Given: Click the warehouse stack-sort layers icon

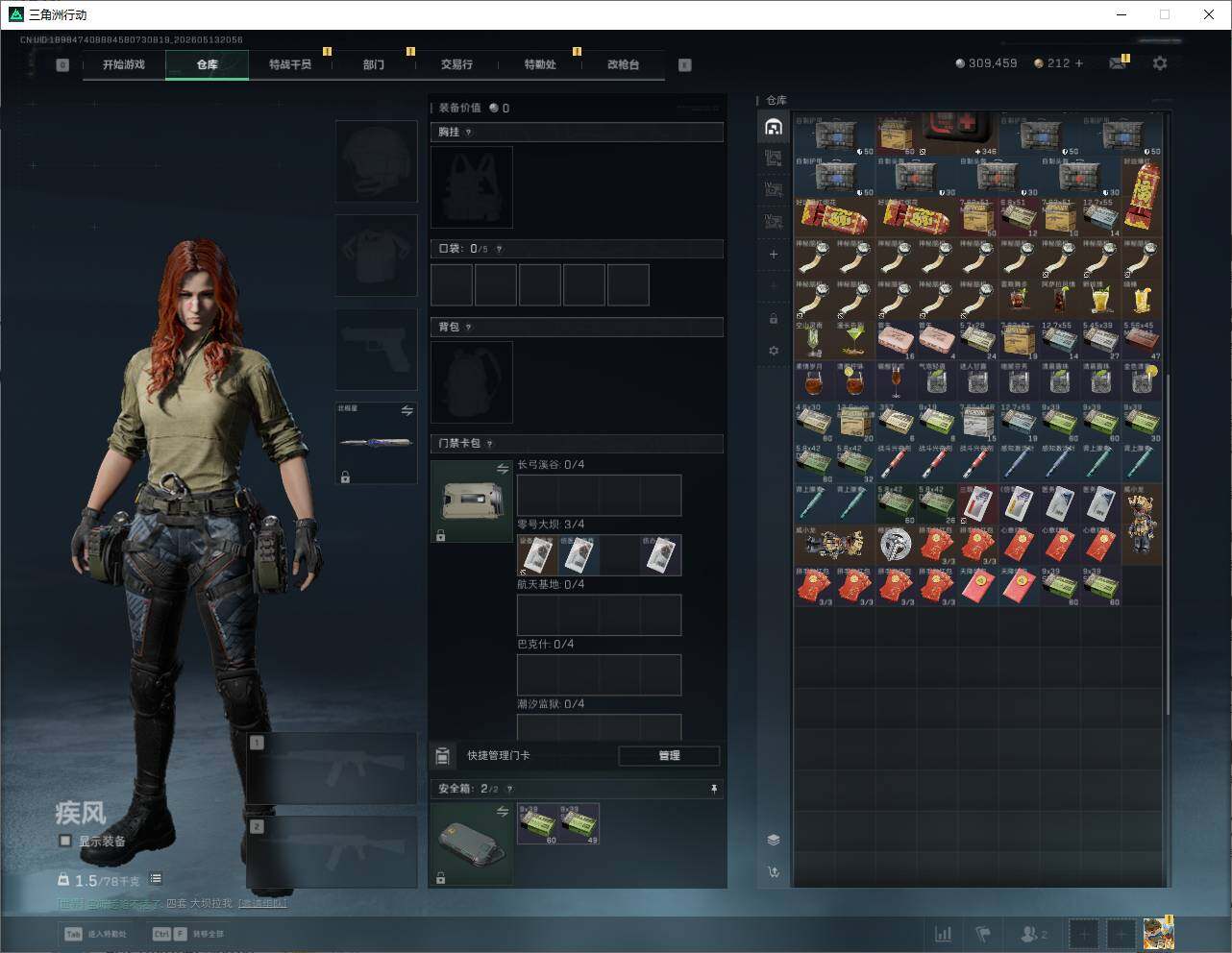Looking at the screenshot, I should [x=774, y=840].
